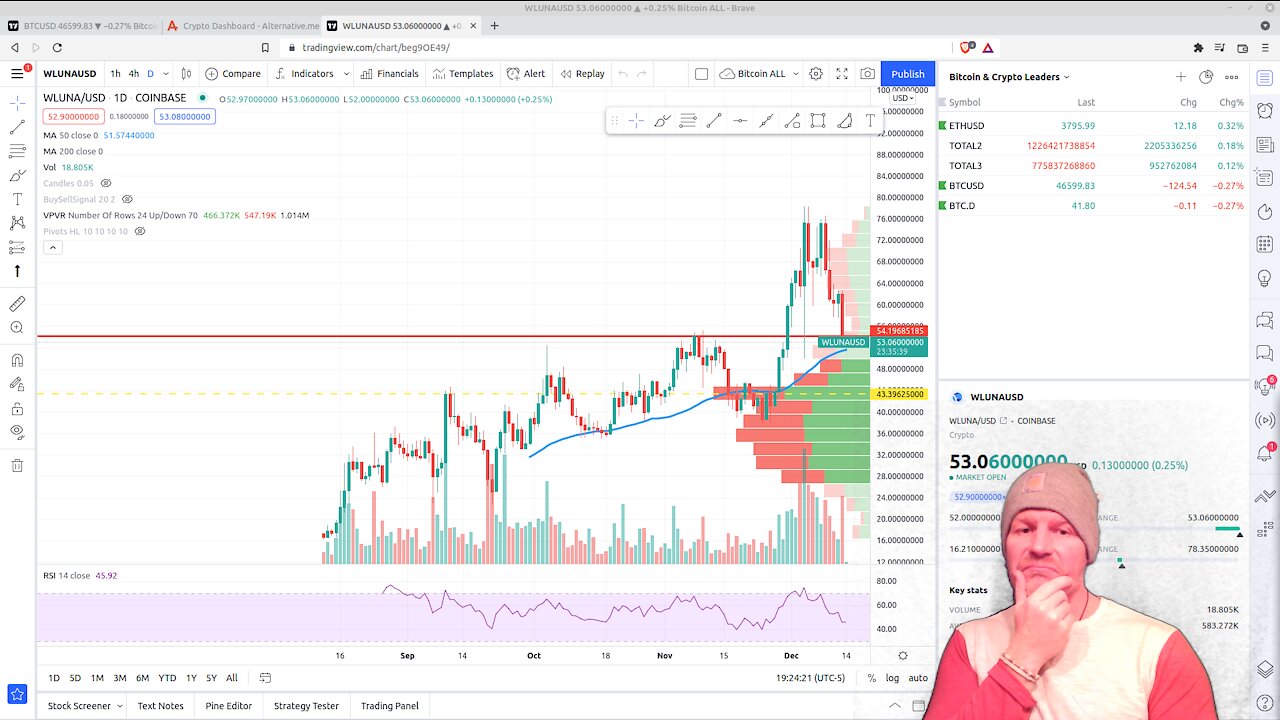Select the Text tool in left toolbar
This screenshot has height=720, width=1280.
pos(17,199)
